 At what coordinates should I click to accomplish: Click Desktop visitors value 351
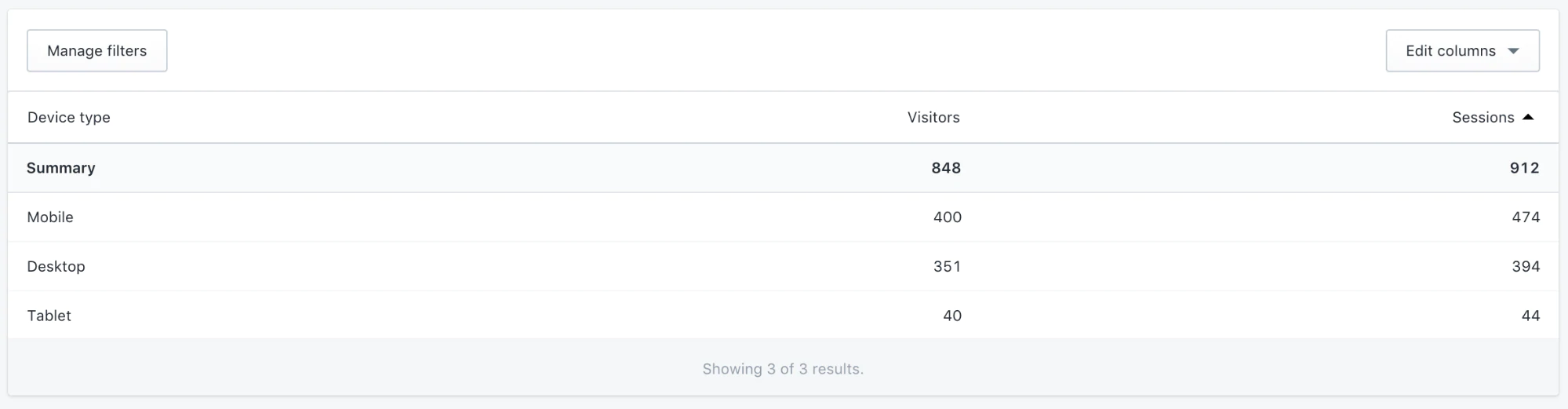coord(947,267)
